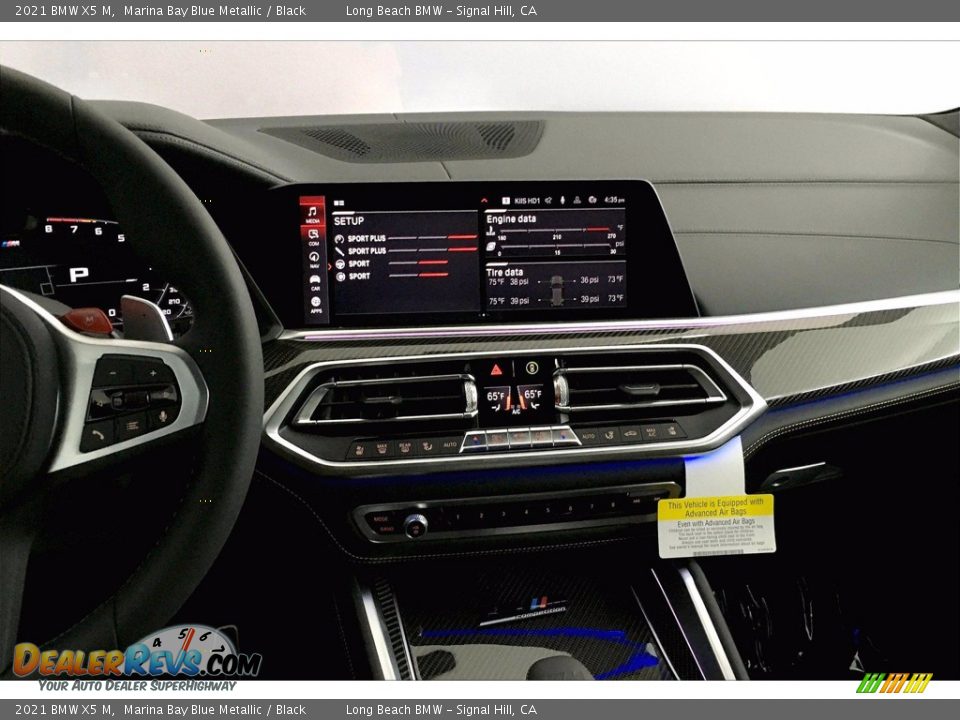Image resolution: width=960 pixels, height=720 pixels.
Task: Select KIIS HD1 station in status bar
Action: click(x=525, y=200)
